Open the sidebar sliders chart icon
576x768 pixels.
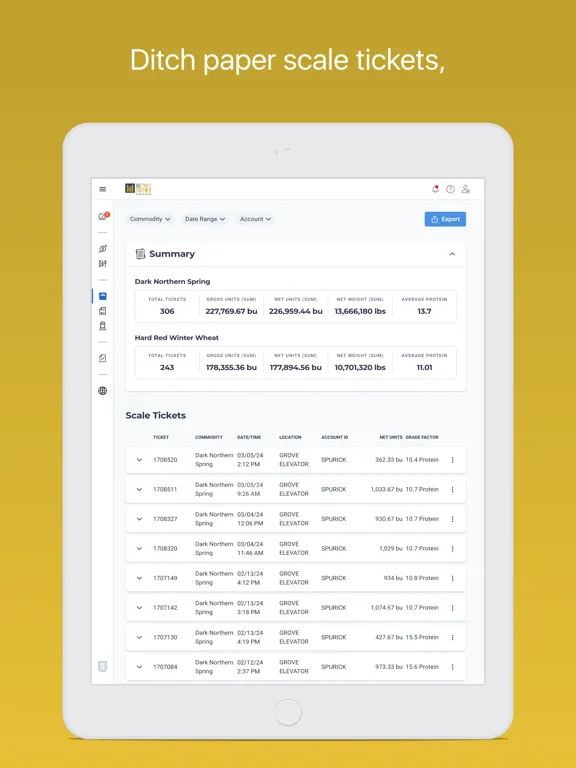102,264
